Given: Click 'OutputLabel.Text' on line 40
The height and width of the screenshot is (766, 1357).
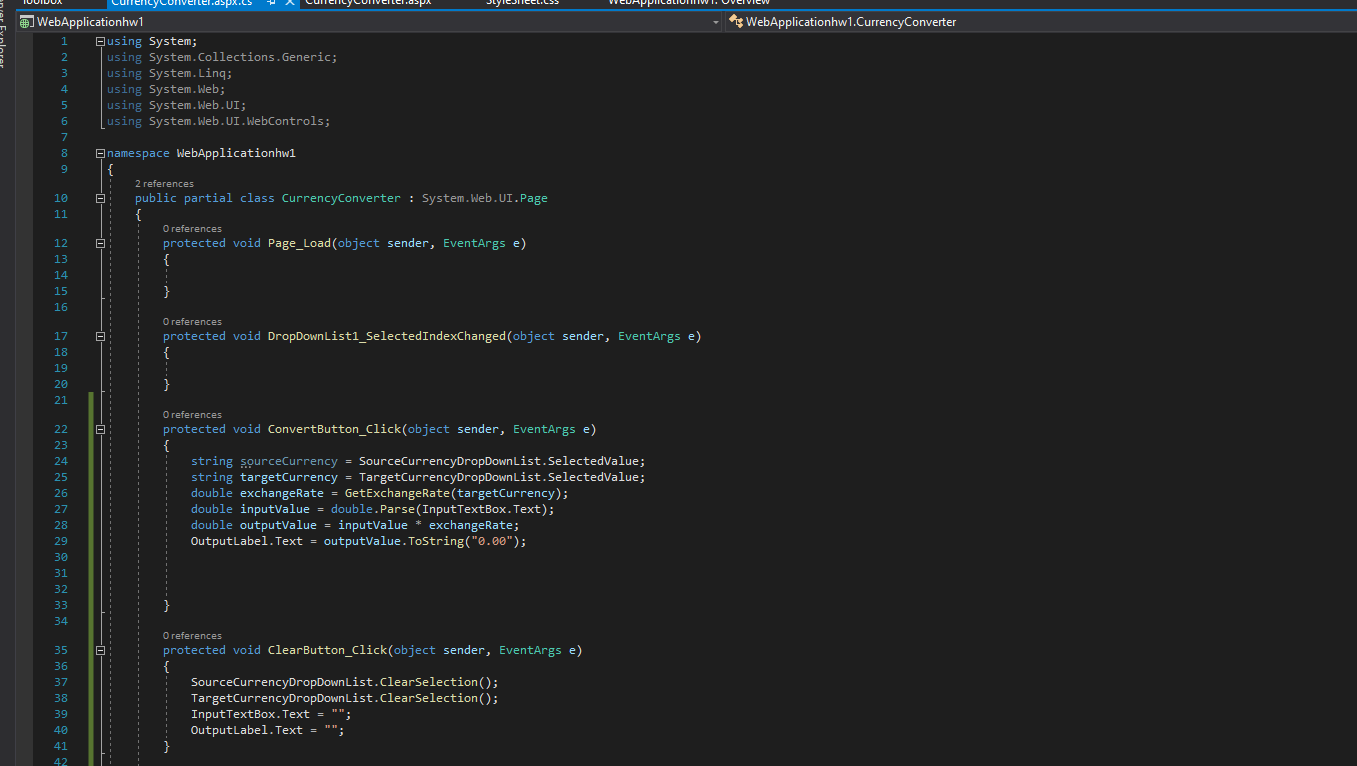Looking at the screenshot, I should click(247, 730).
